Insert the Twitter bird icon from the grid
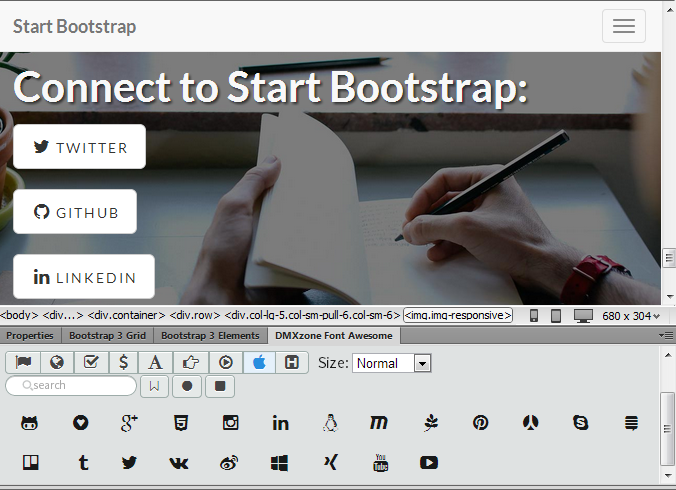Viewport: 676px width, 490px height. click(129, 463)
